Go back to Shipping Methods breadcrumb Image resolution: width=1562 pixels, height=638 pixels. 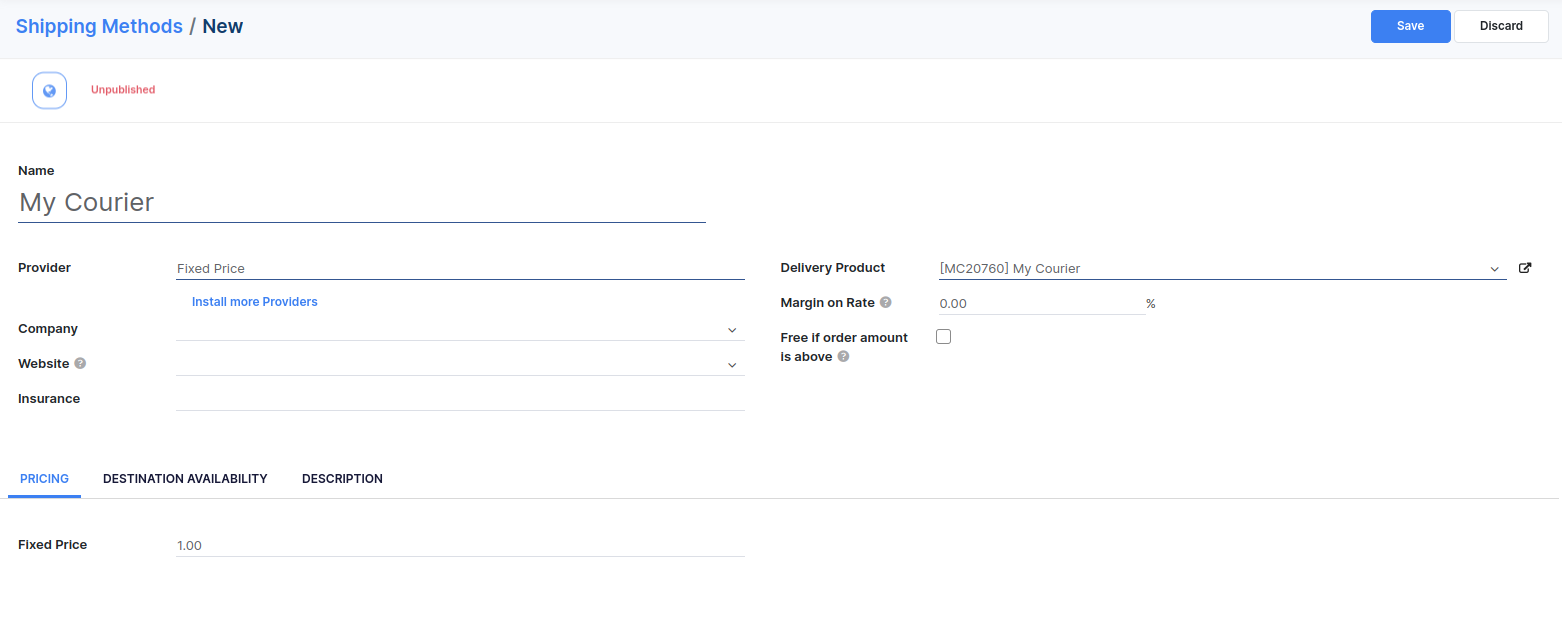pos(99,26)
